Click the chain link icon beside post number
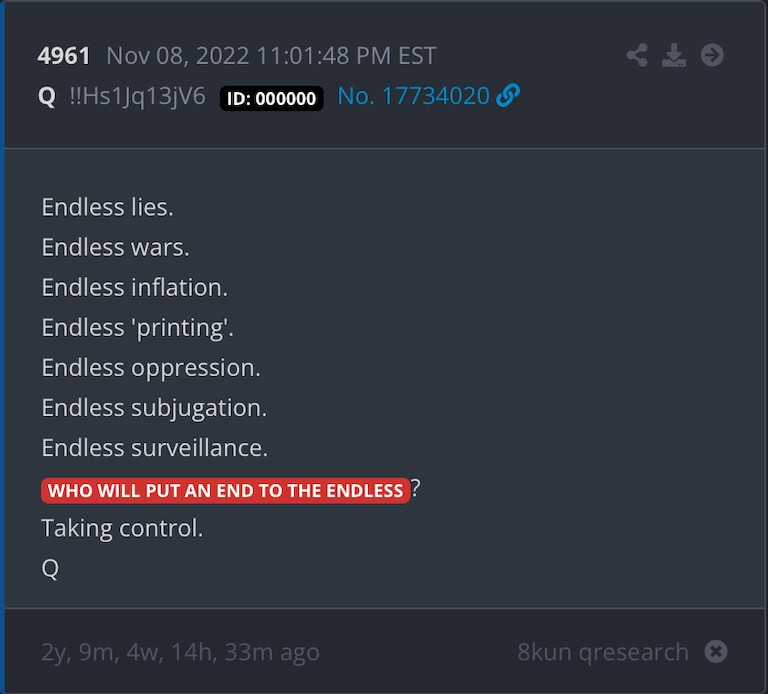768x694 pixels. coord(508,96)
